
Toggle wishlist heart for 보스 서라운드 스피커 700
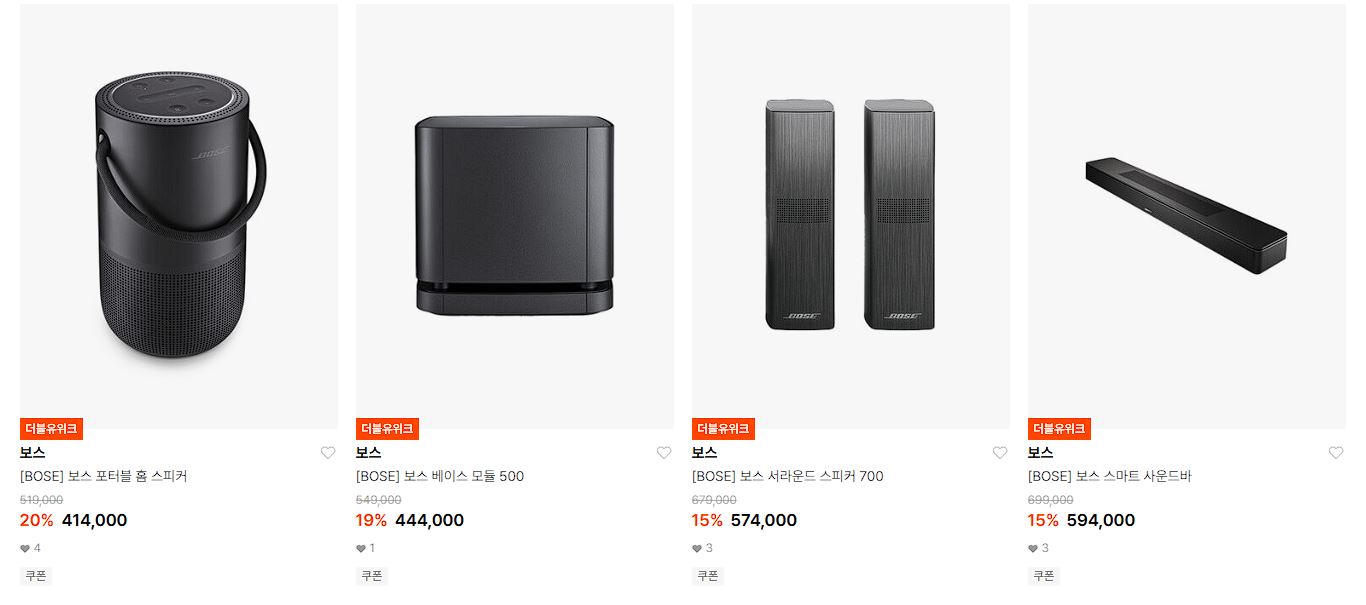point(1000,453)
